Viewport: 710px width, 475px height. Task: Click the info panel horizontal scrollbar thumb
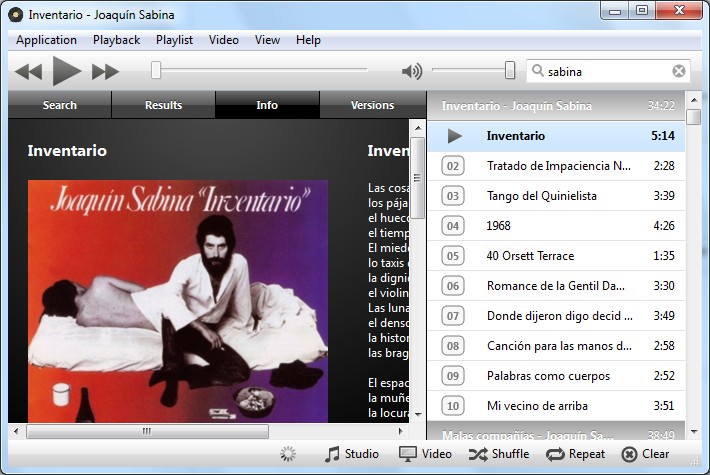[x=147, y=431]
